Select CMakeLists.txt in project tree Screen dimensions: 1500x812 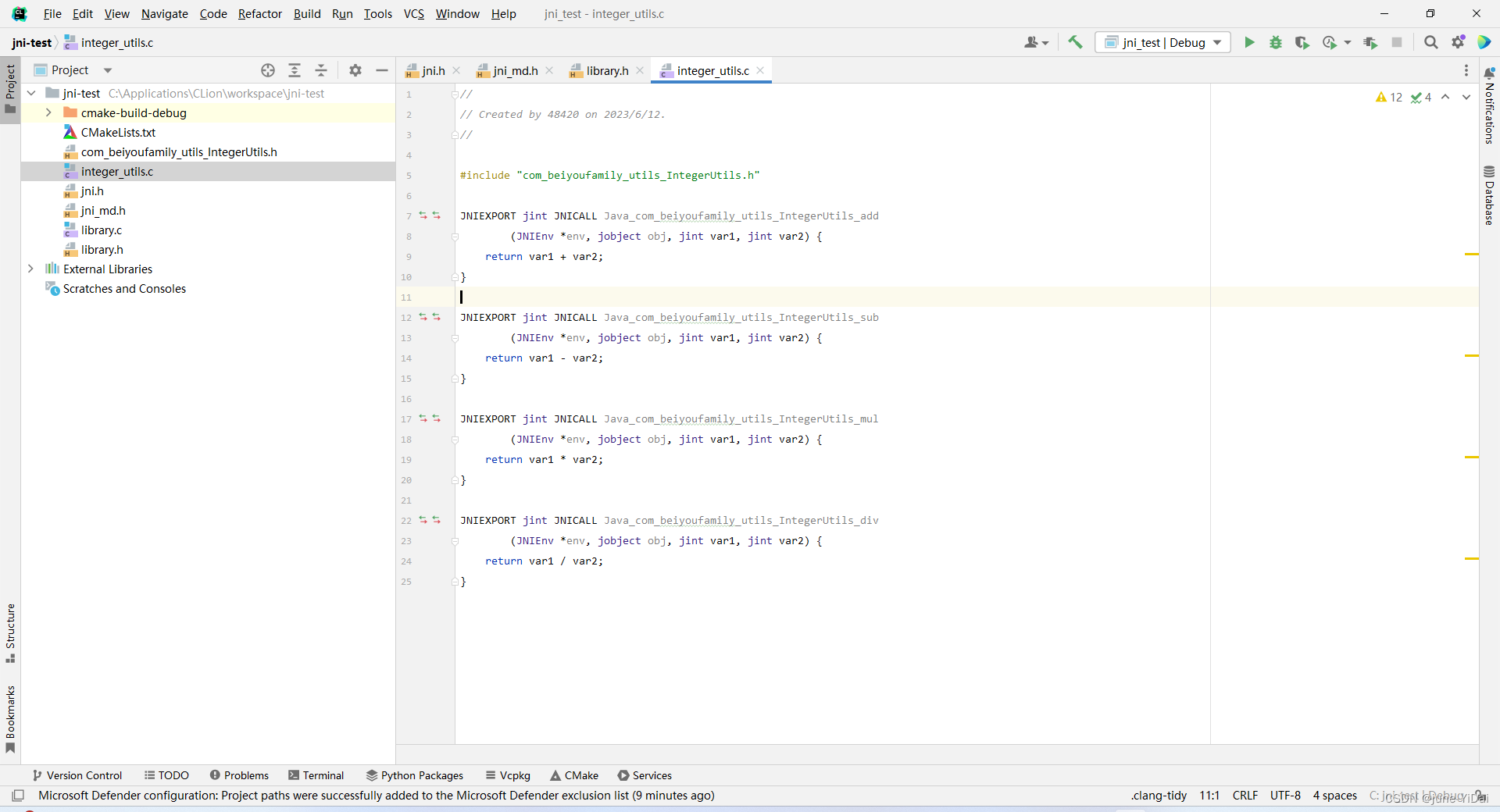(x=118, y=132)
